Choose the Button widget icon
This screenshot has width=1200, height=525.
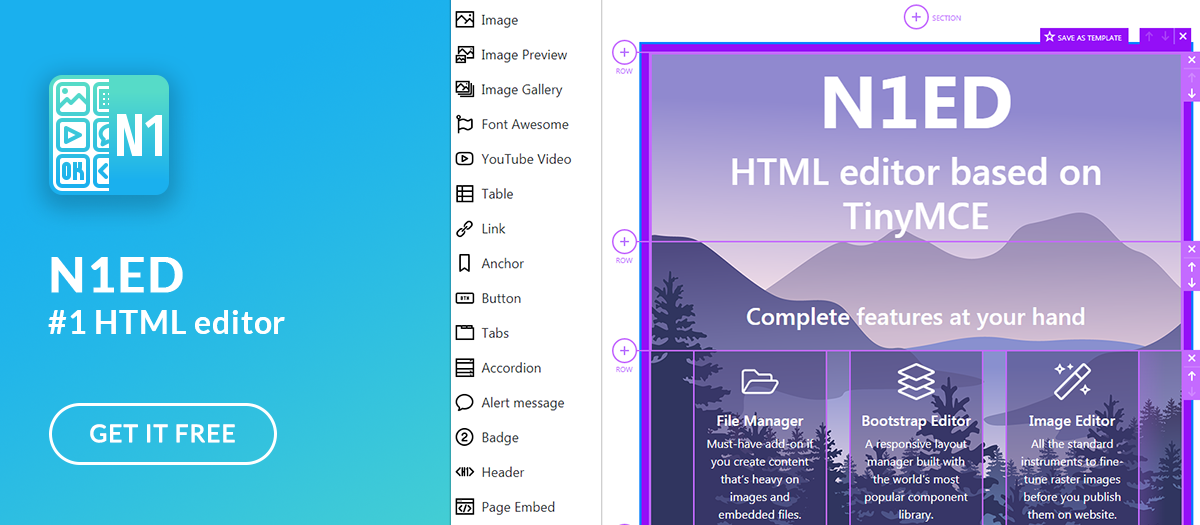tap(464, 298)
